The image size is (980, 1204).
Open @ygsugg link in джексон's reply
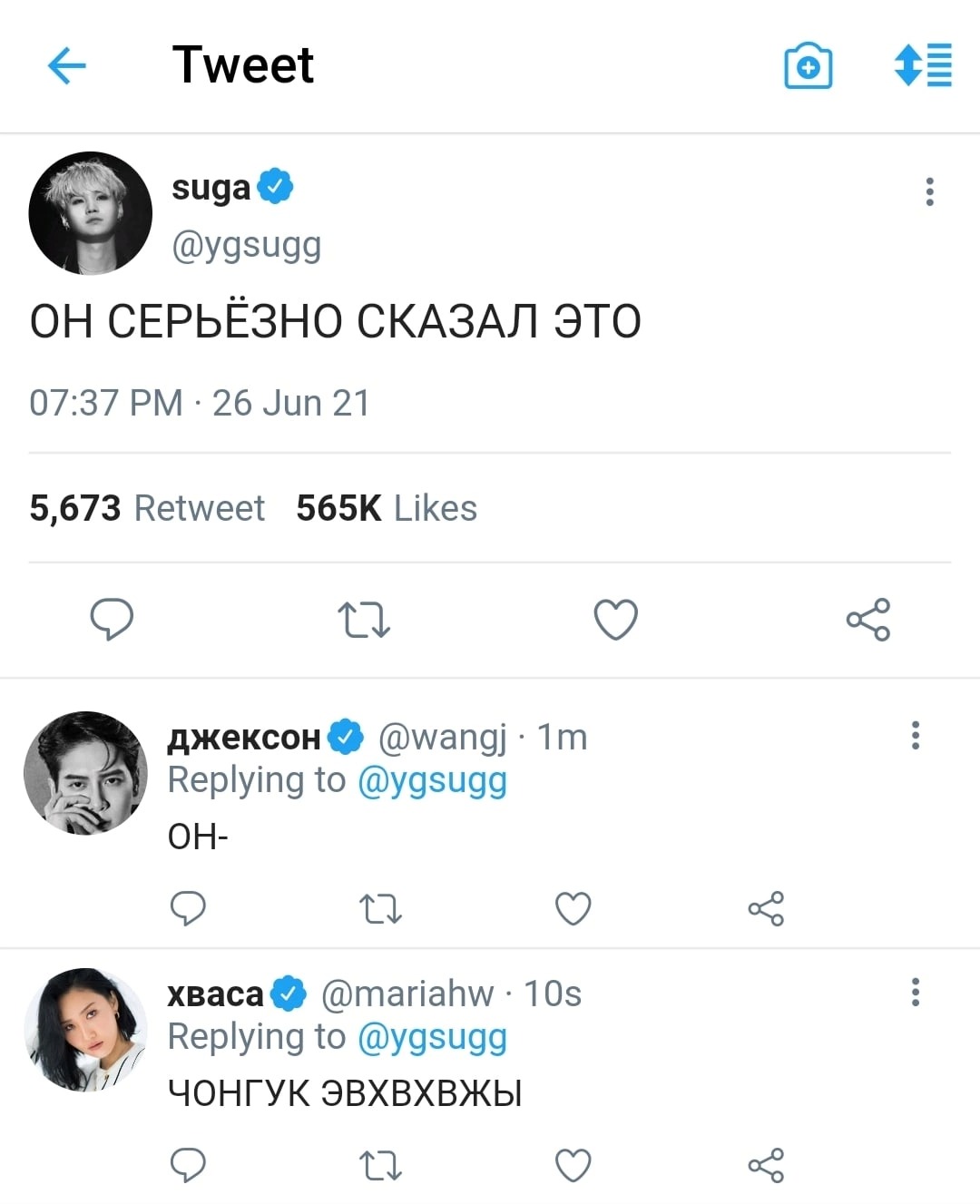pos(432,780)
